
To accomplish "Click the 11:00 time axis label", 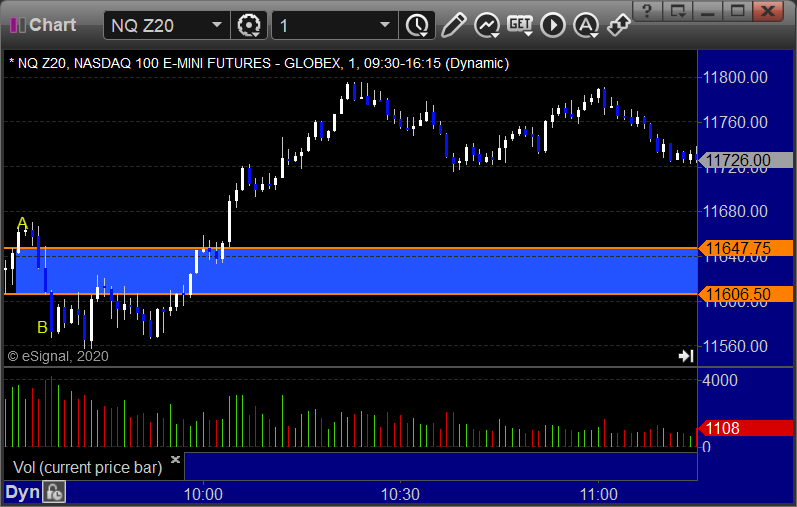I will point(599,494).
